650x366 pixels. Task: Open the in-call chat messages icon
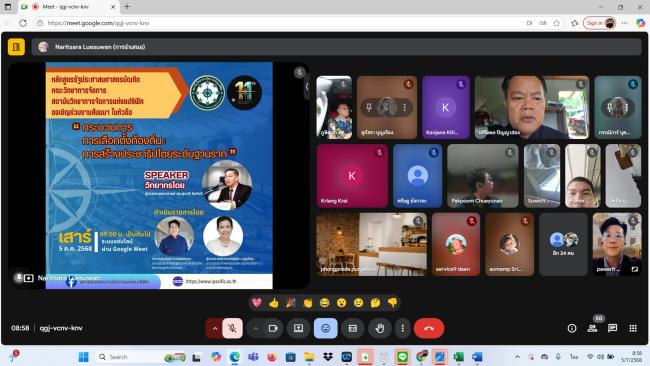612,328
